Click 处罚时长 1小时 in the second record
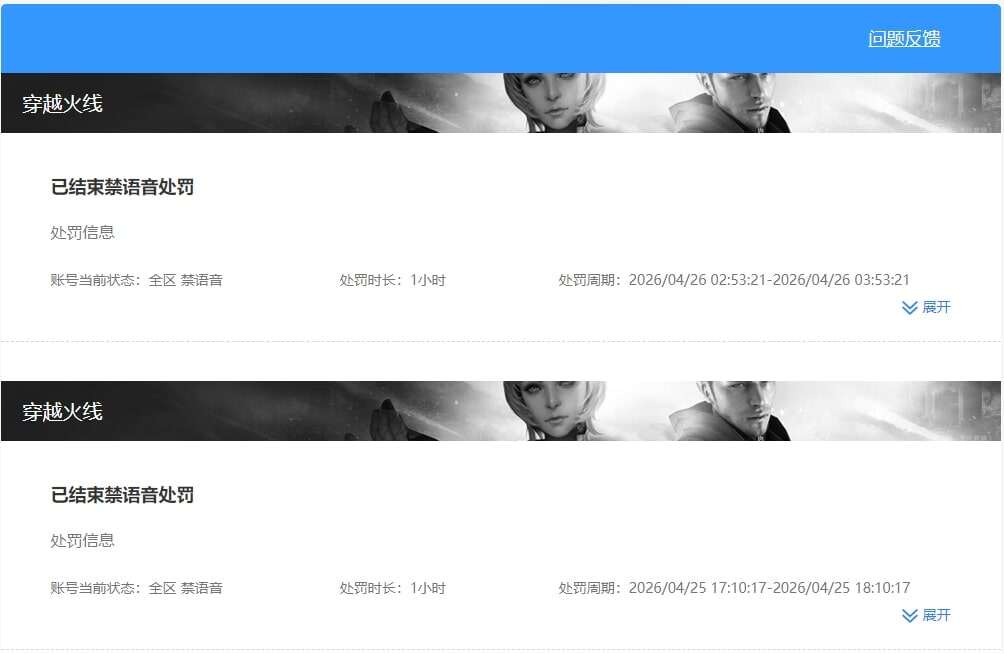Screen dimensions: 1004x654 coord(393,588)
